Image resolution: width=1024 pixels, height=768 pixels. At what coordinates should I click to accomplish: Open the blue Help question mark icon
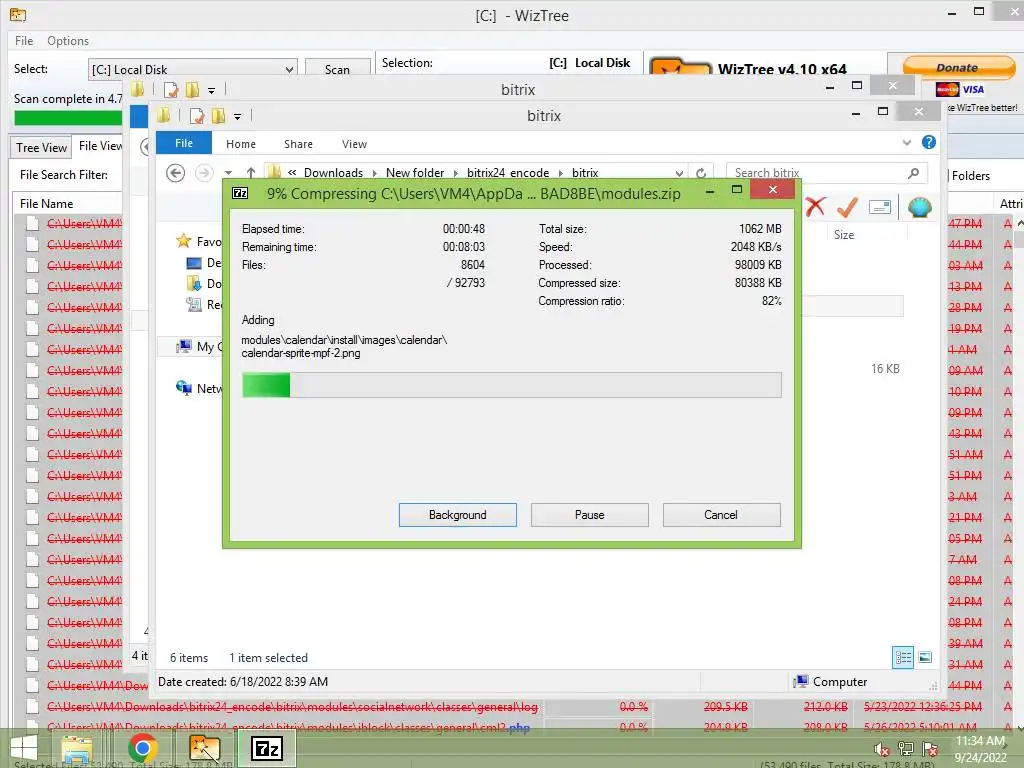click(x=928, y=142)
